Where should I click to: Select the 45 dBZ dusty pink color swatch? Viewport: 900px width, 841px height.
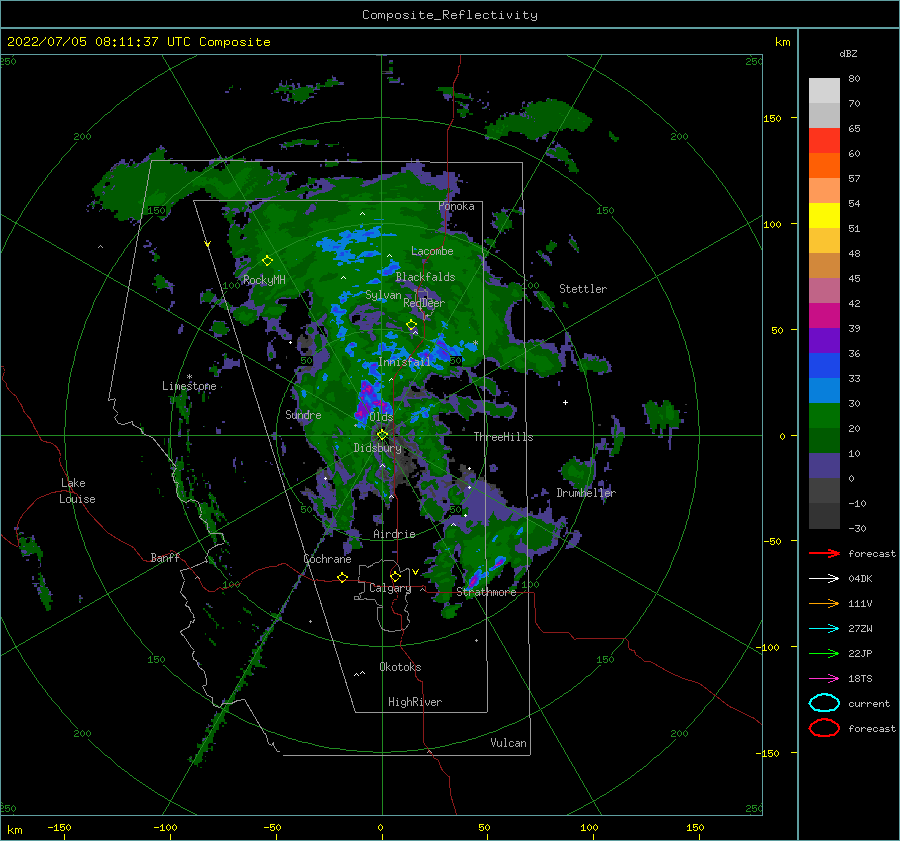point(824,290)
